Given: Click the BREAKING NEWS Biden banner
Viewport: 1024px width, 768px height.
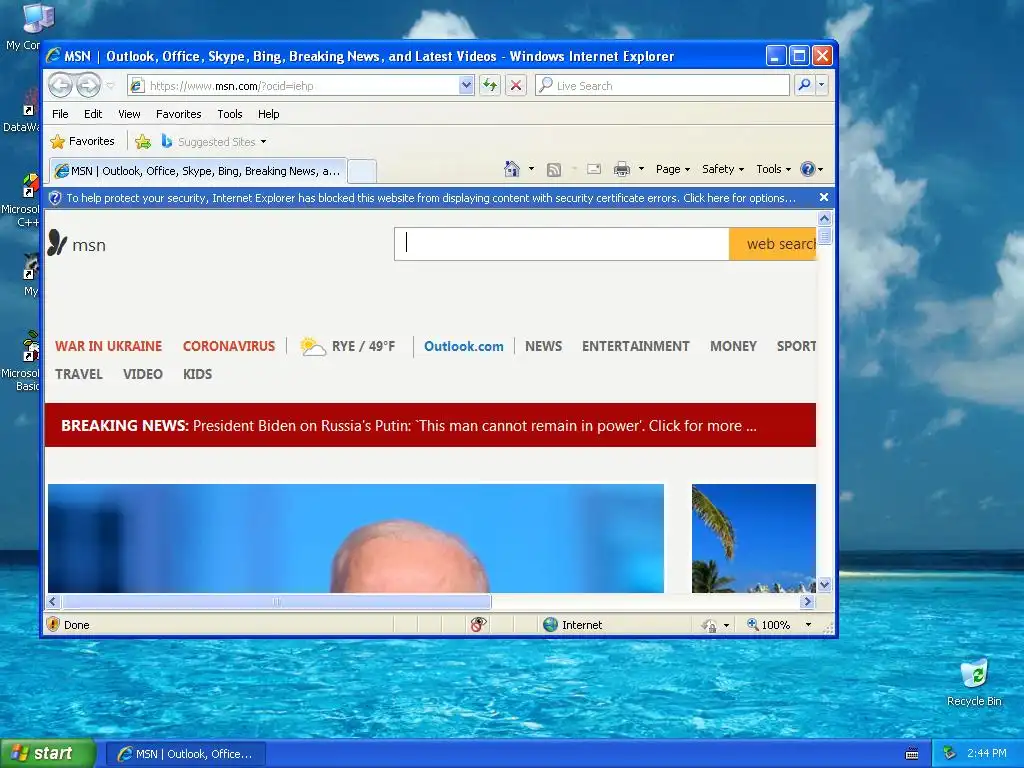Looking at the screenshot, I should 430,425.
